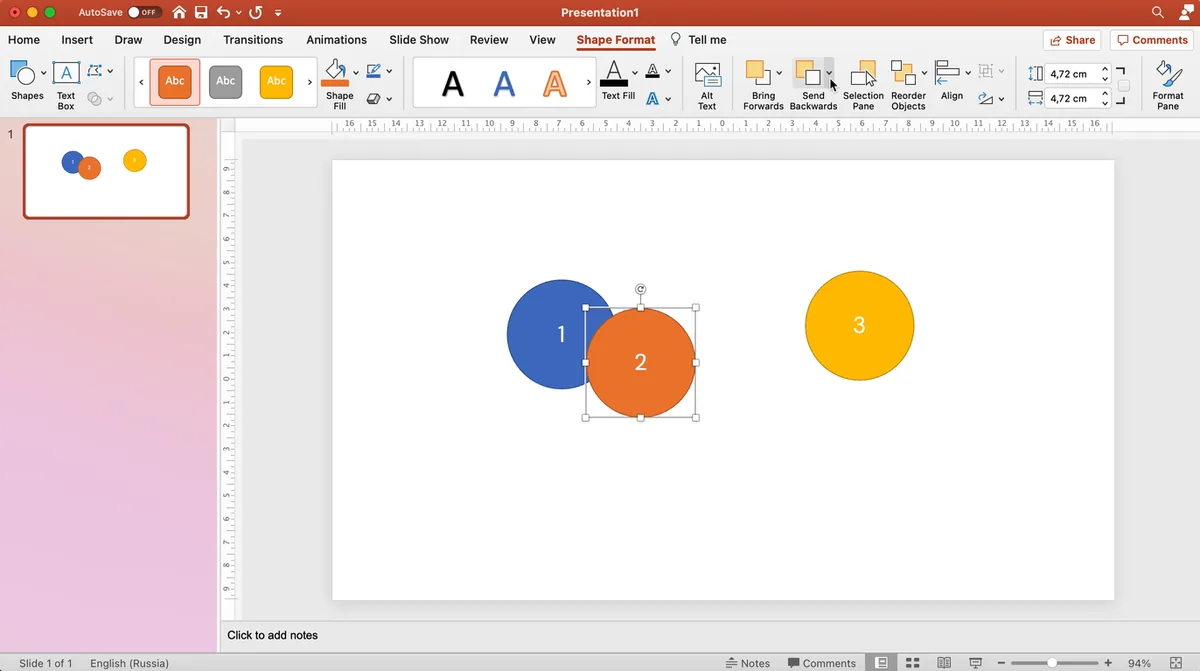Toggle Lock aspect ratio checkbox
The width and height of the screenshot is (1200, 671).
(x=1124, y=85)
